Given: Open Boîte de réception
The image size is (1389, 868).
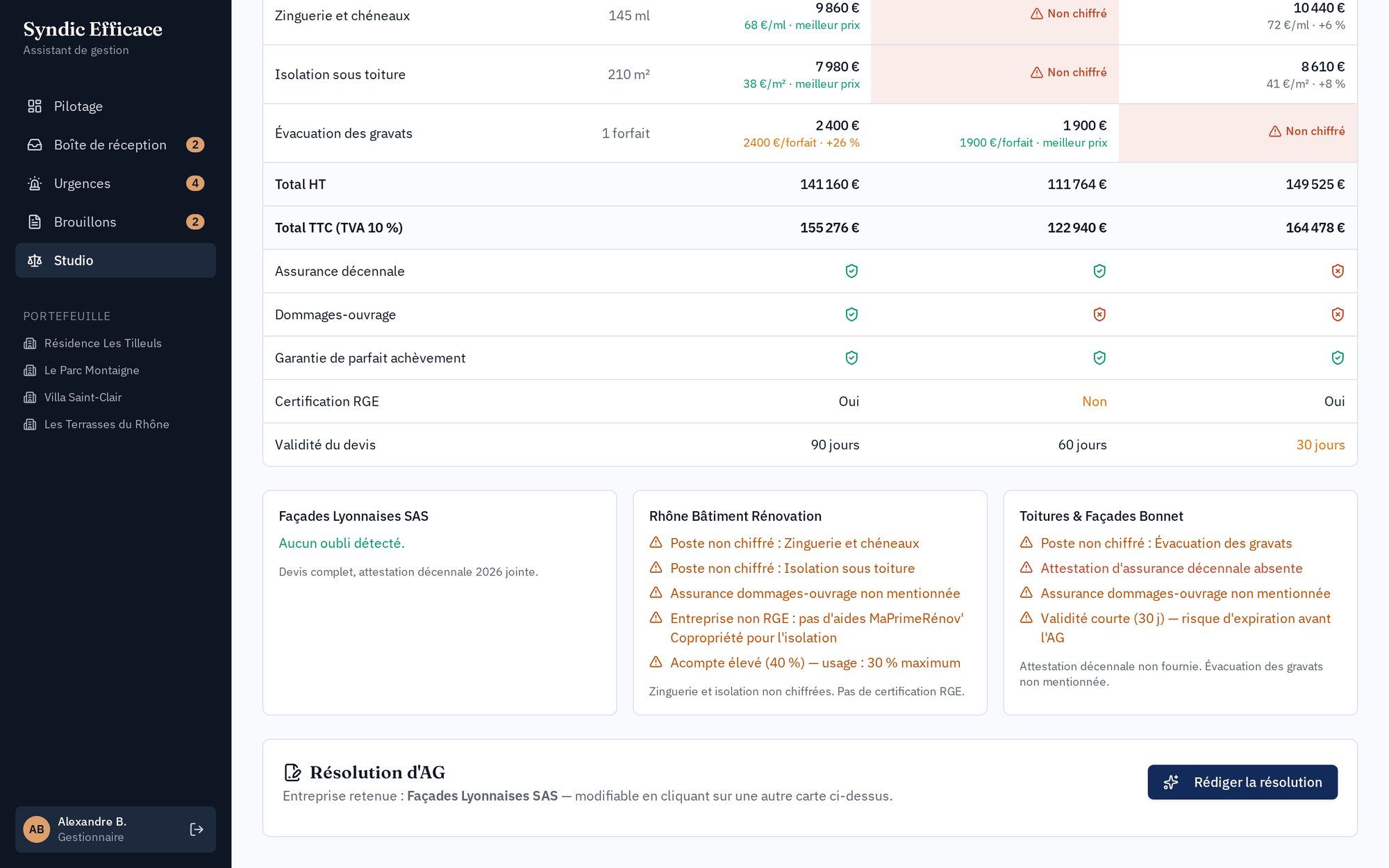Looking at the screenshot, I should (x=115, y=144).
